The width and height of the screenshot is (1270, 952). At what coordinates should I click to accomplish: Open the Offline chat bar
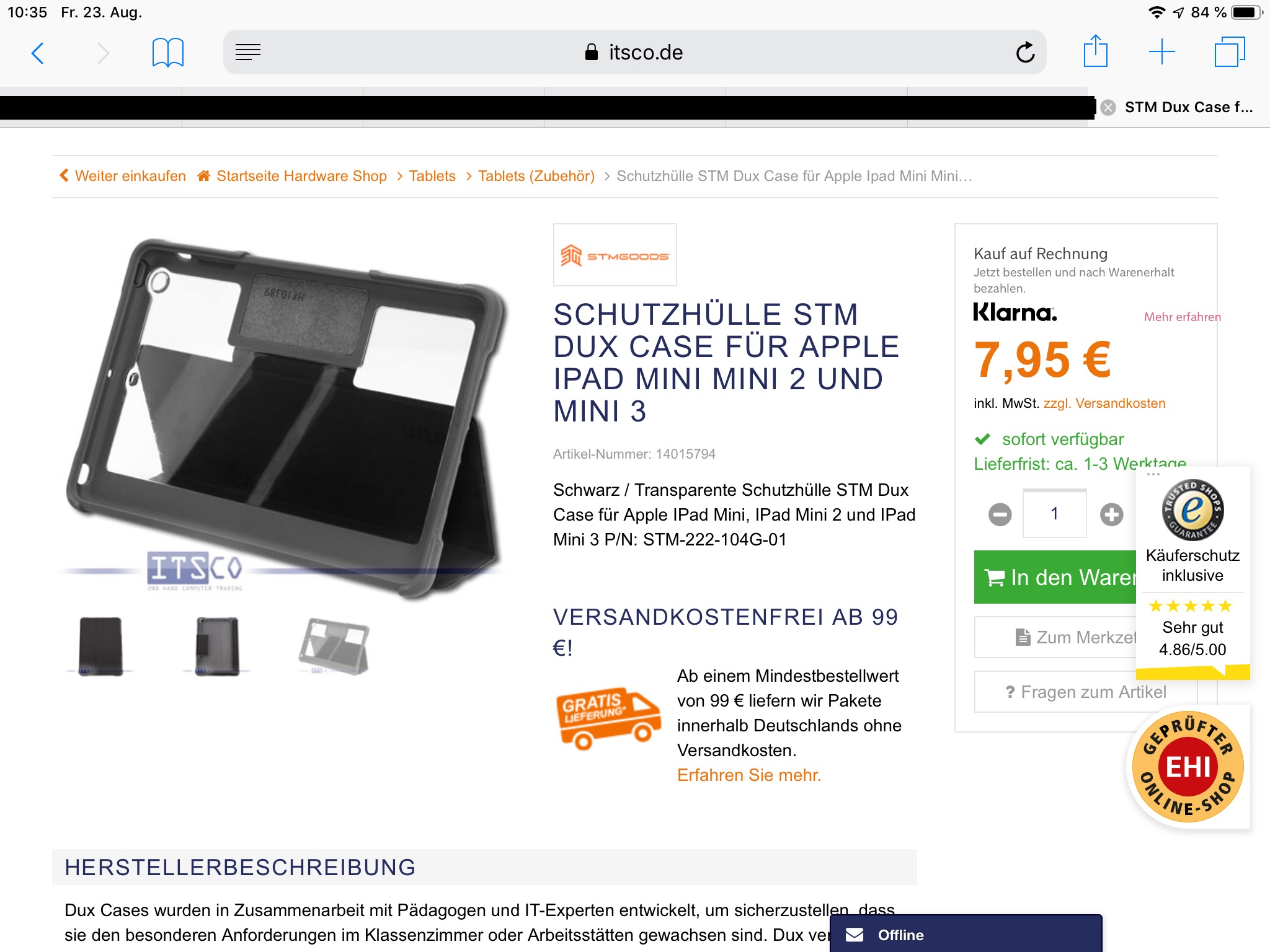tap(966, 934)
